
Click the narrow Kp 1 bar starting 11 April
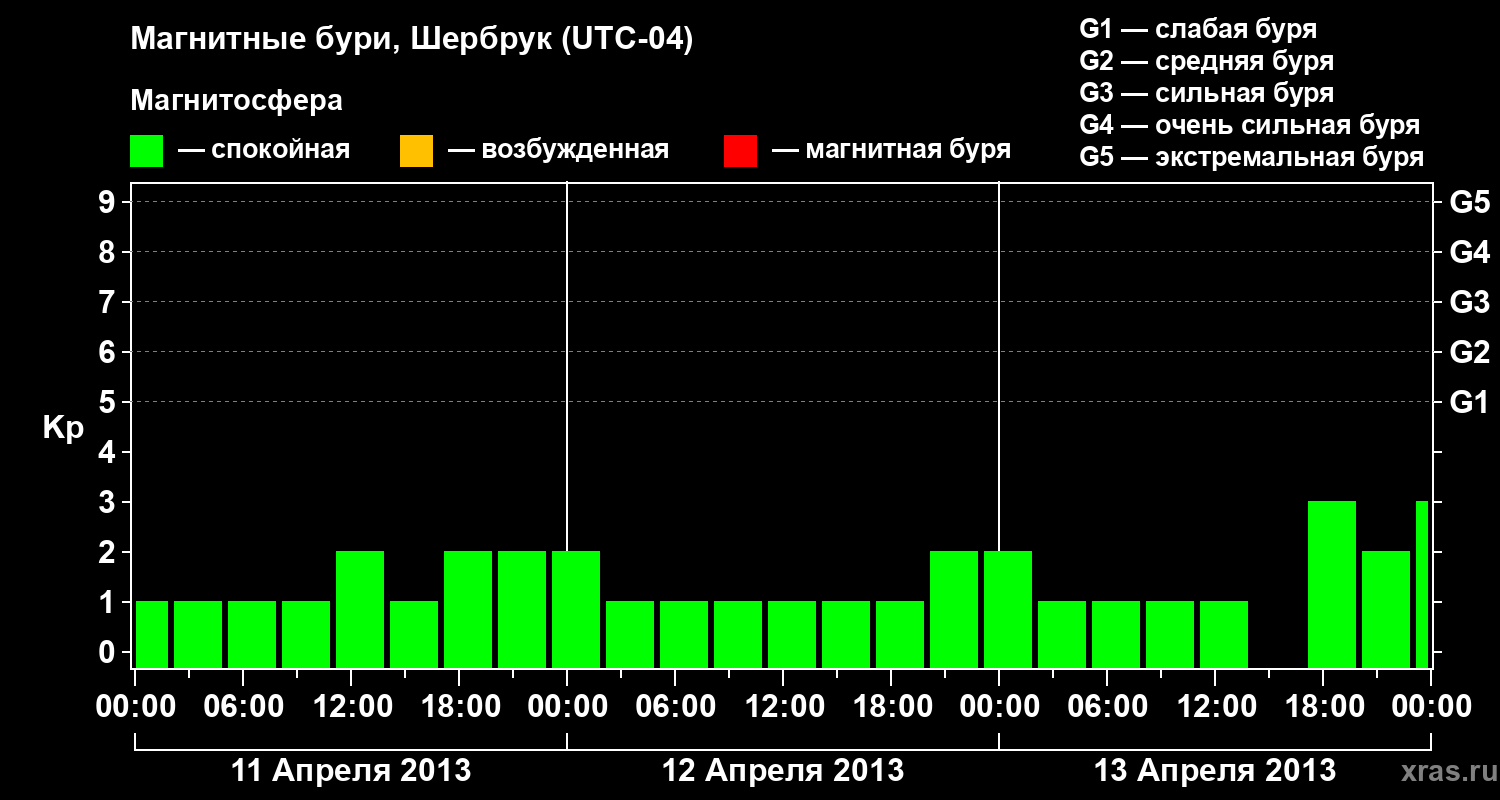point(152,634)
